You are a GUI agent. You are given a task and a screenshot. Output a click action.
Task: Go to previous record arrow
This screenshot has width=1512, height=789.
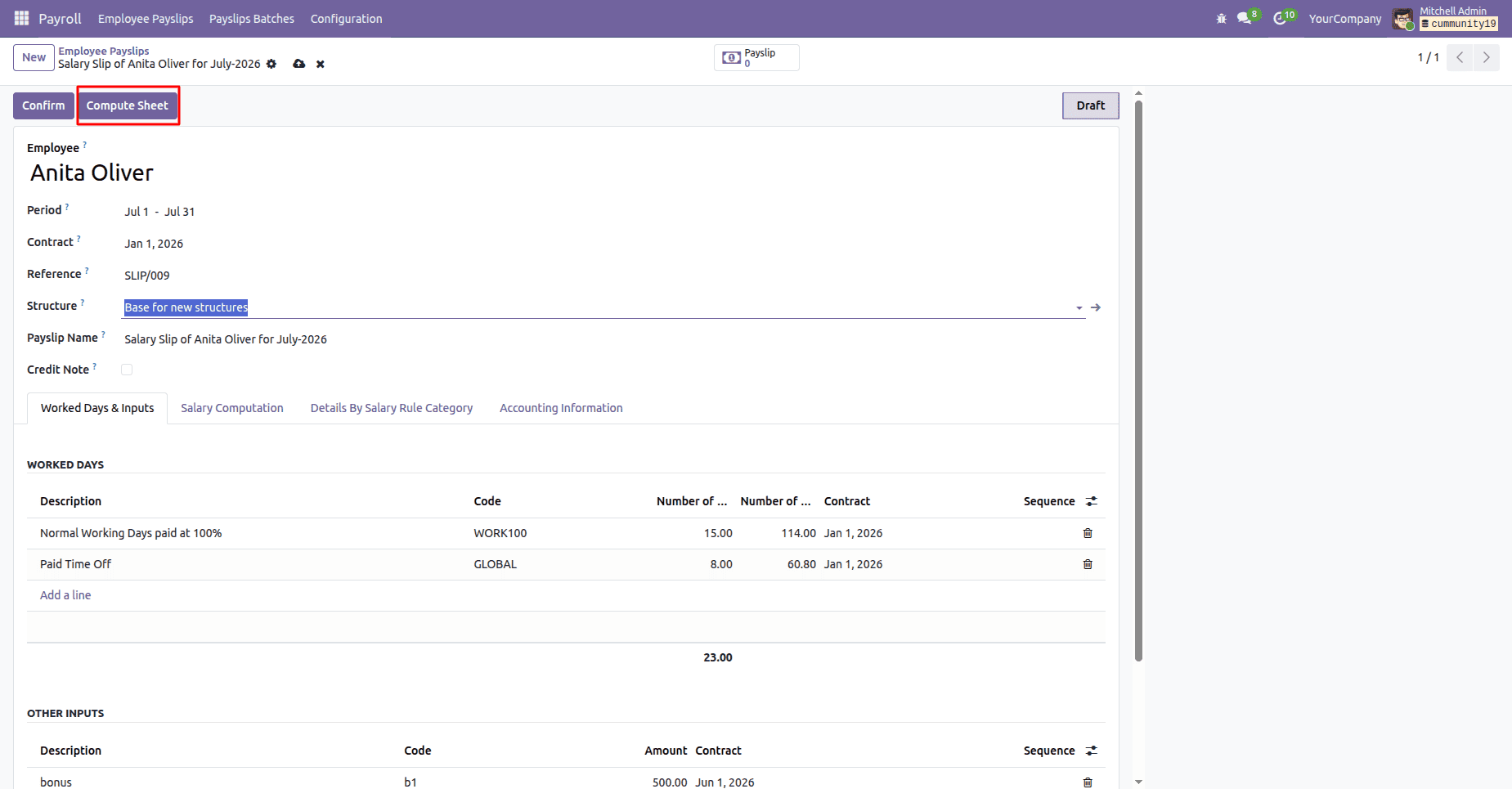click(1460, 57)
